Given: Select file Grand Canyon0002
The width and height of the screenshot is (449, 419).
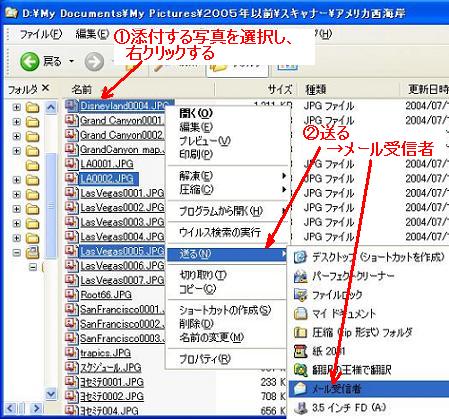Looking at the screenshot, I should [x=122, y=135].
